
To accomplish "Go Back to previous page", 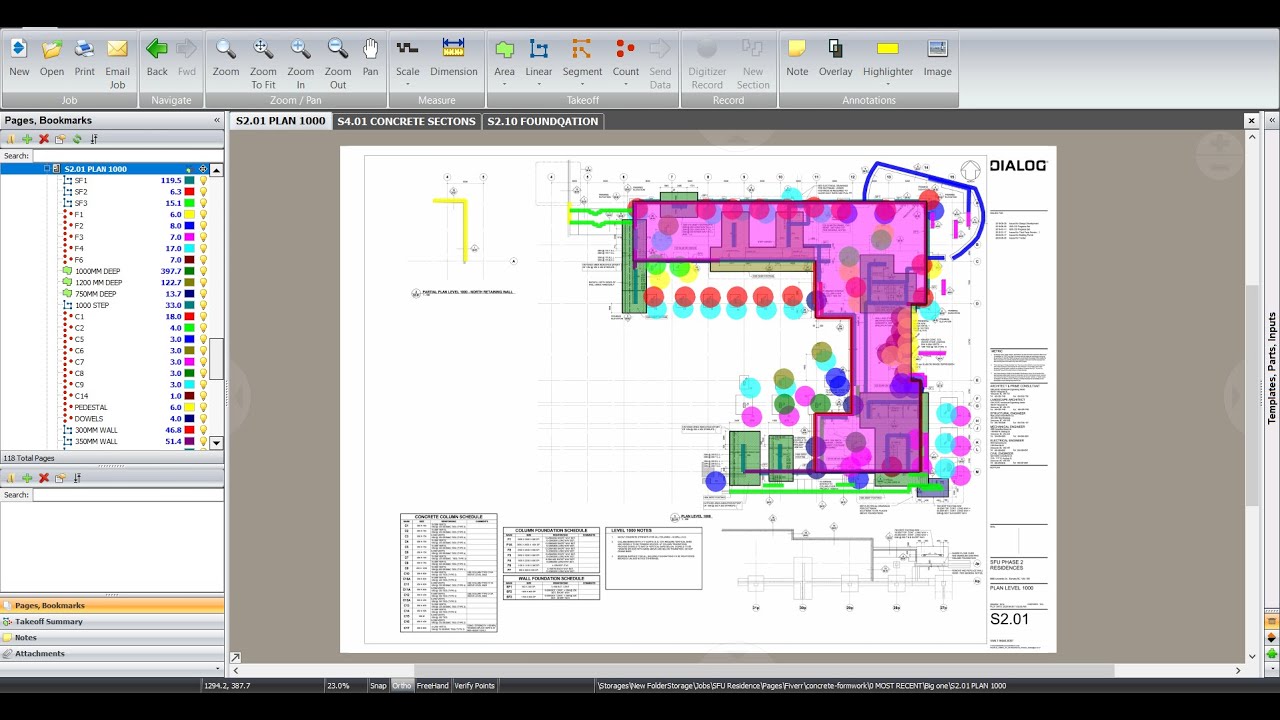I will tap(157, 58).
